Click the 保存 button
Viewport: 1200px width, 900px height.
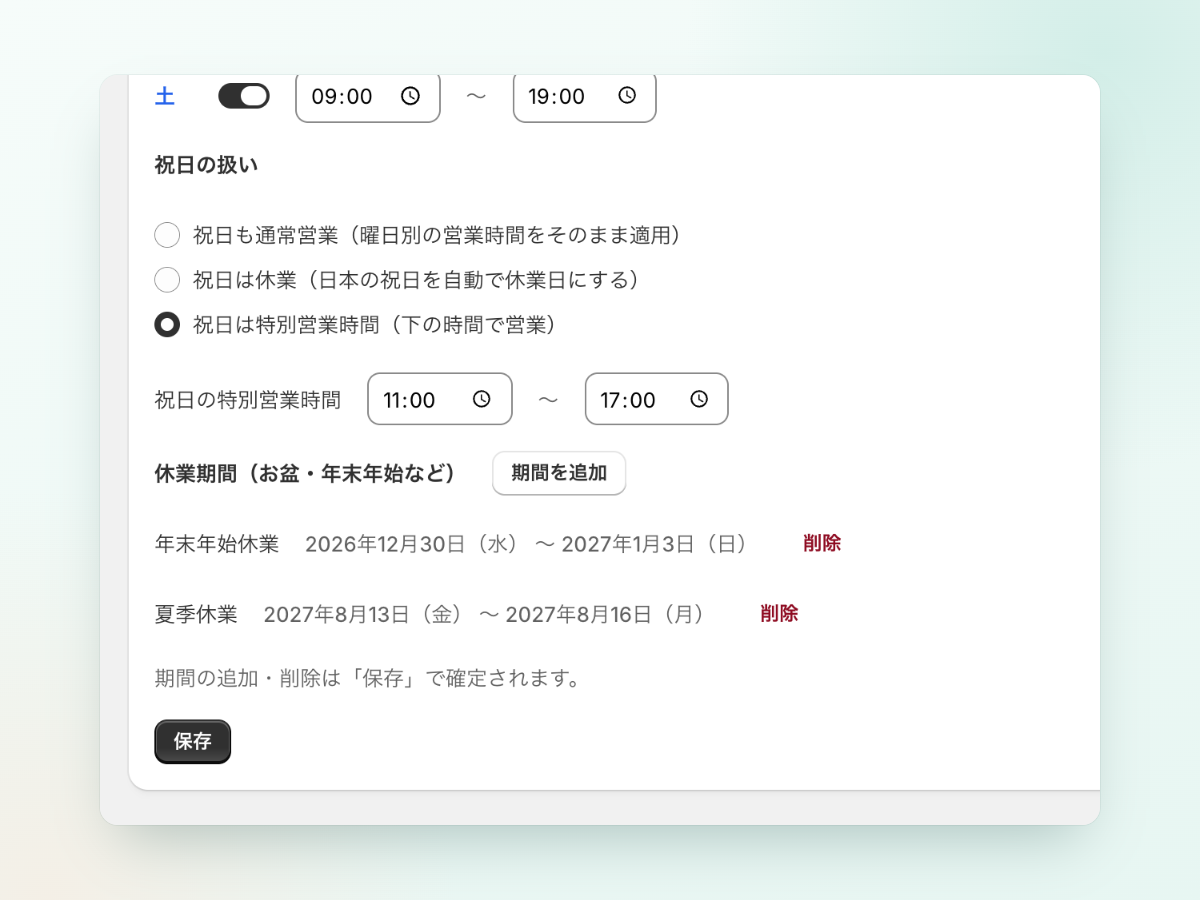[x=193, y=741]
